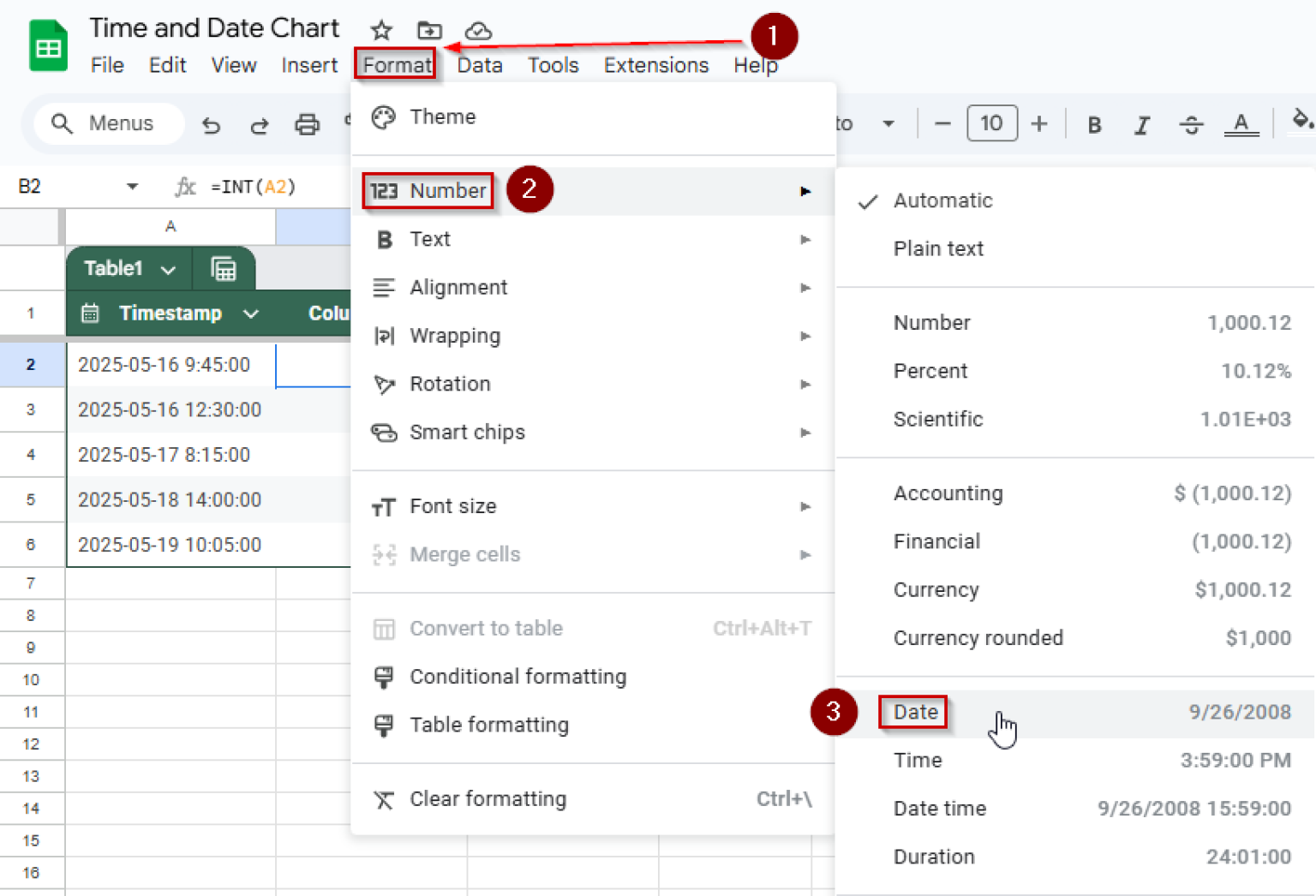1316x896 pixels.
Task: Toggle strikethrough formatting
Action: tap(1191, 124)
